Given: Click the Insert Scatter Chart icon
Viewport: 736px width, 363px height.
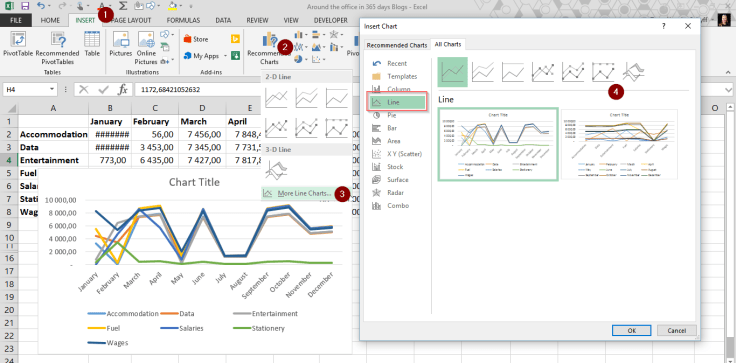Looking at the screenshot, I should (316, 59).
